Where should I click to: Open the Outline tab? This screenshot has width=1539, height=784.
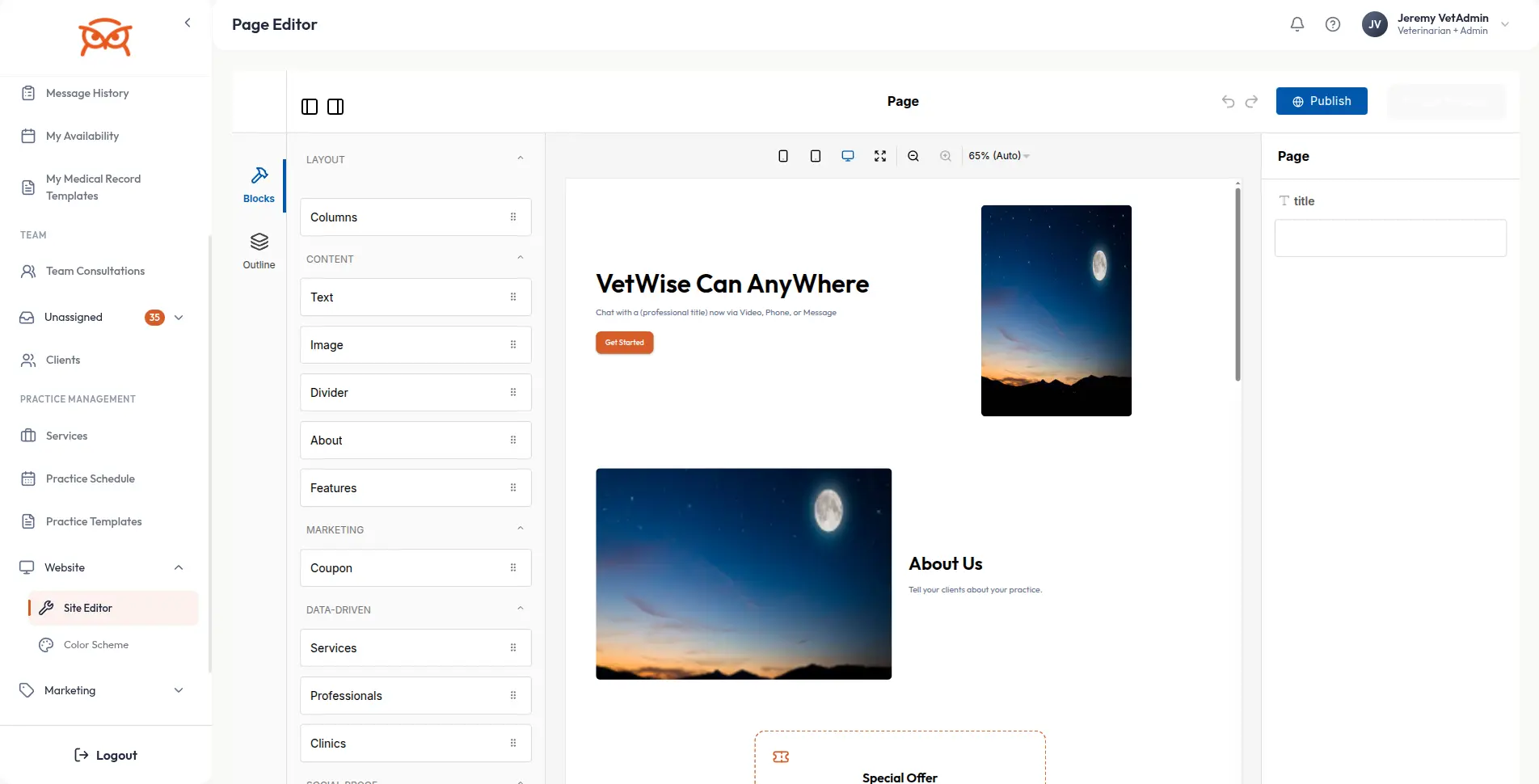(259, 251)
